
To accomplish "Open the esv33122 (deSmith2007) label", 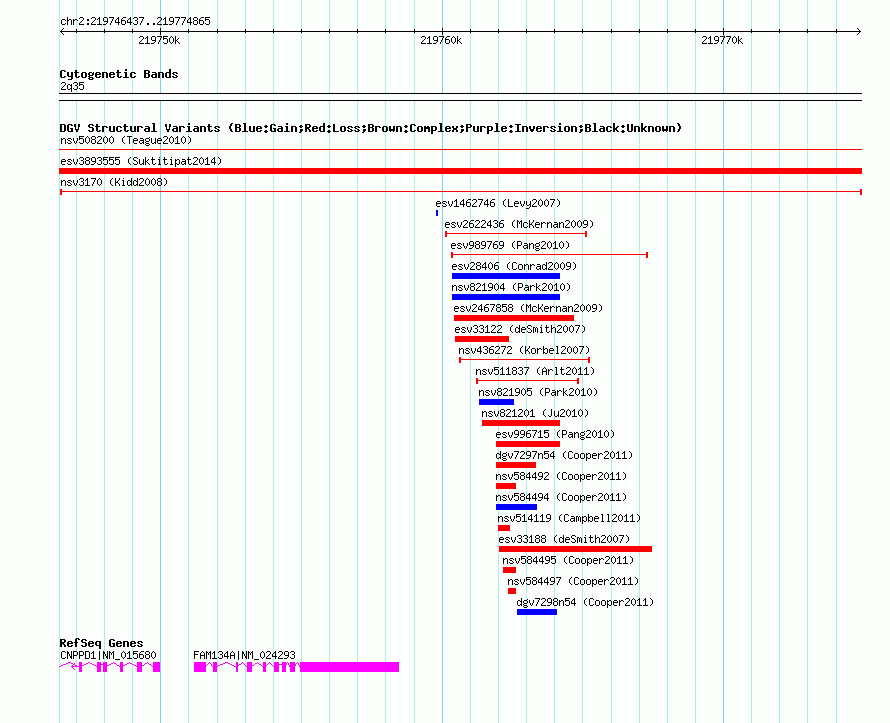I will coord(520,329).
